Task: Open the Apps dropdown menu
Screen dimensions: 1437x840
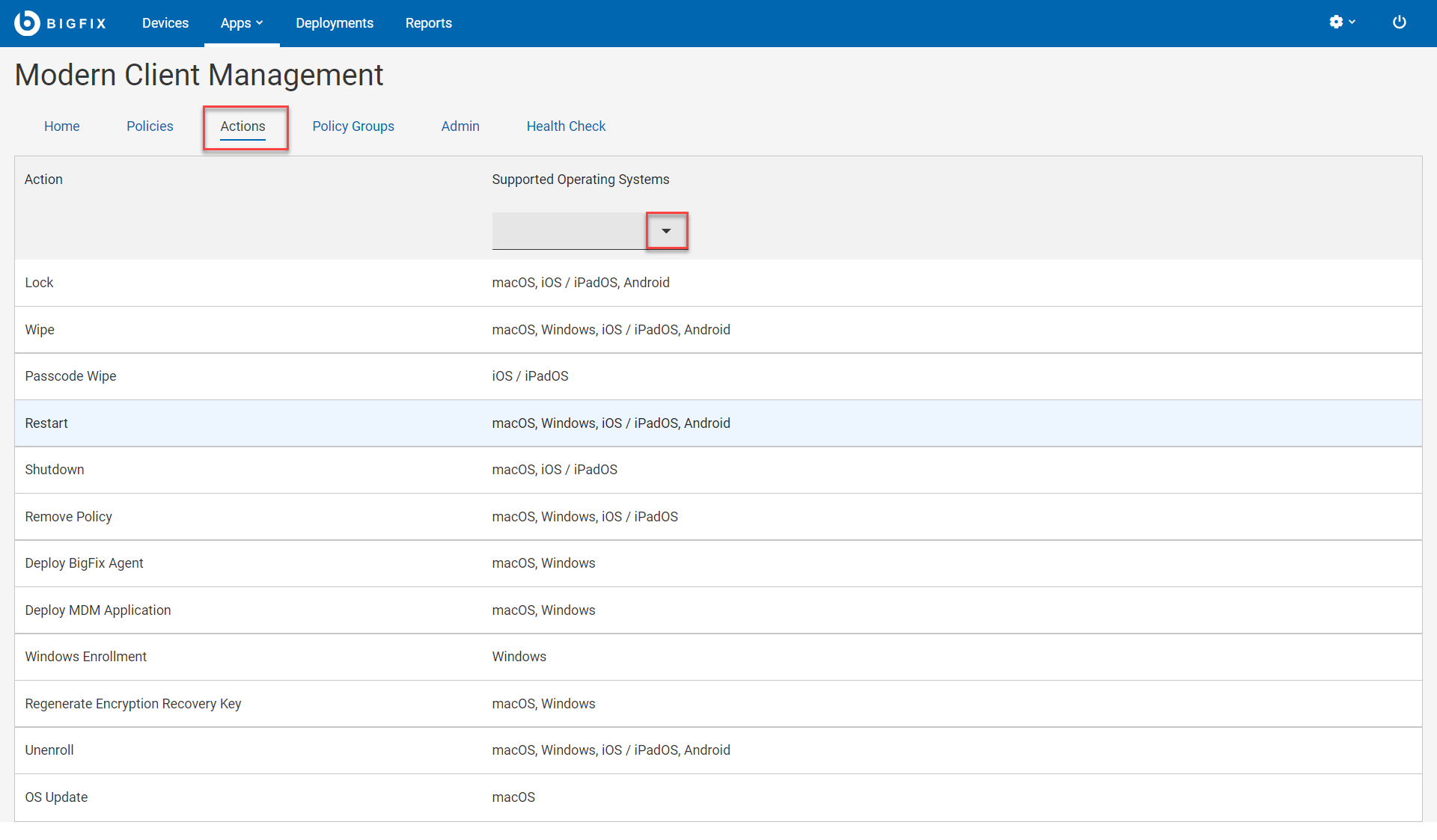Action: pyautogui.click(x=241, y=23)
